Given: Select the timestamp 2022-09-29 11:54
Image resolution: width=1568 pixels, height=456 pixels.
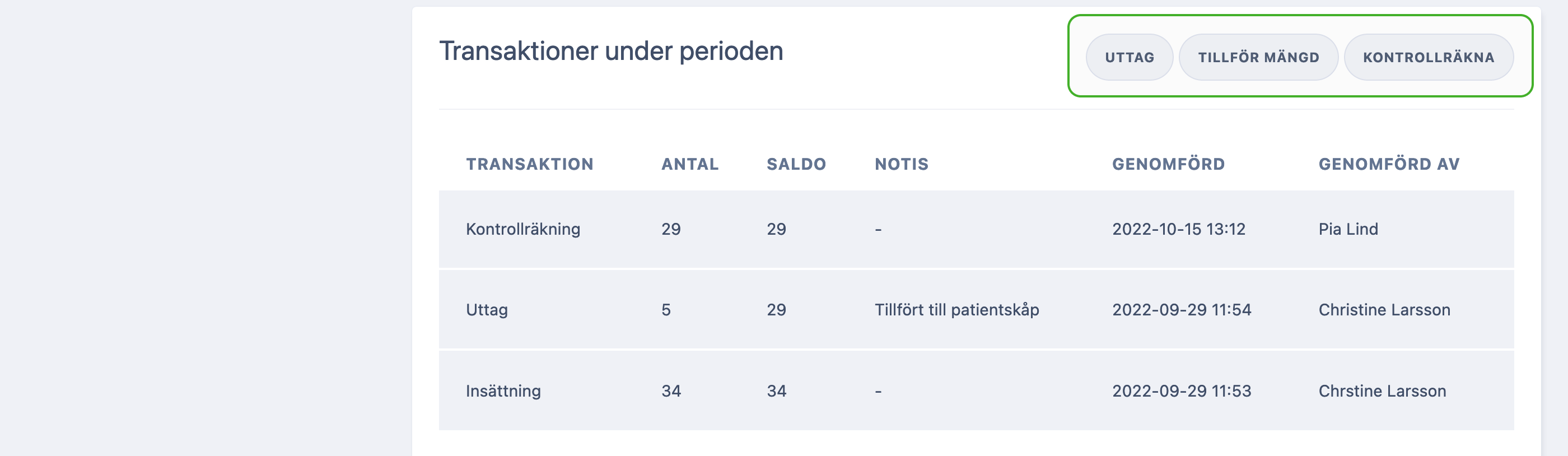Looking at the screenshot, I should coord(1182,309).
